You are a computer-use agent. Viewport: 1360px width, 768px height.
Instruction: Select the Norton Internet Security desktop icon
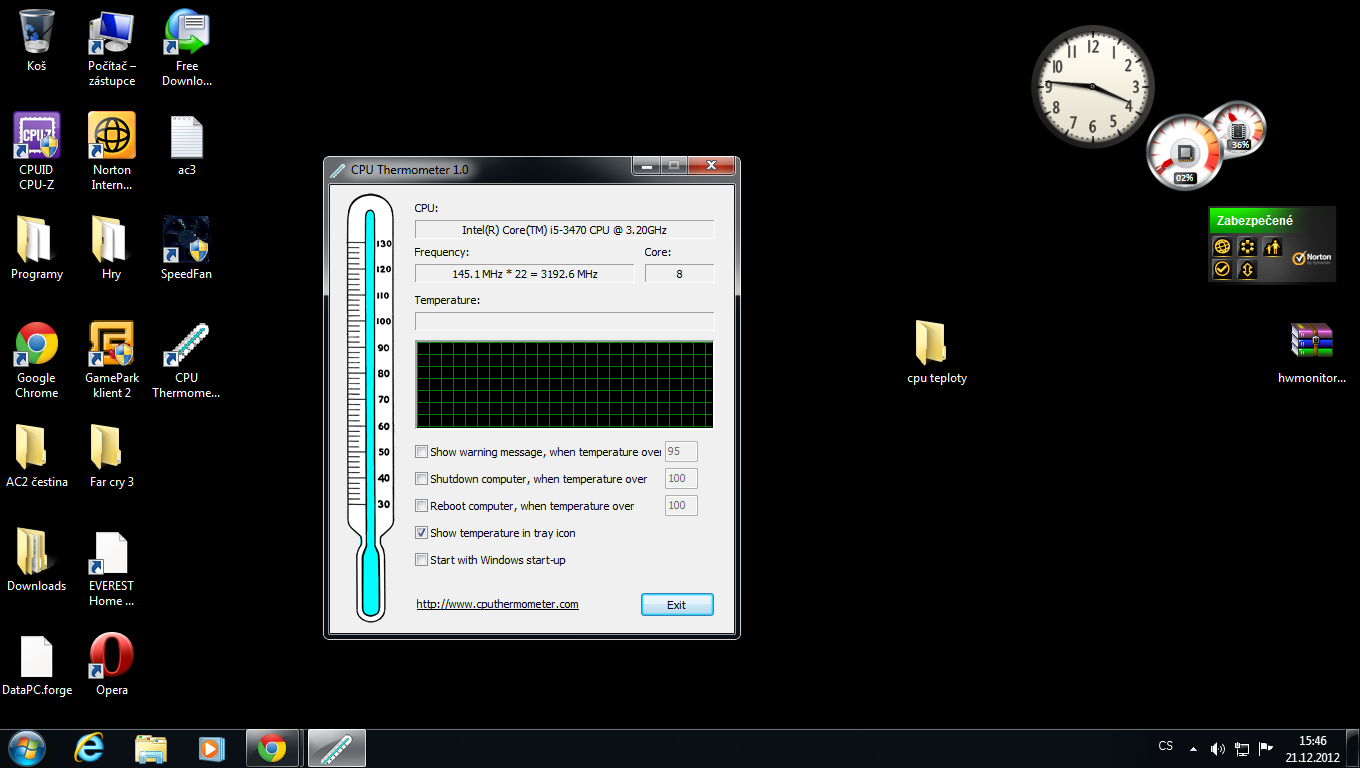pos(112,151)
